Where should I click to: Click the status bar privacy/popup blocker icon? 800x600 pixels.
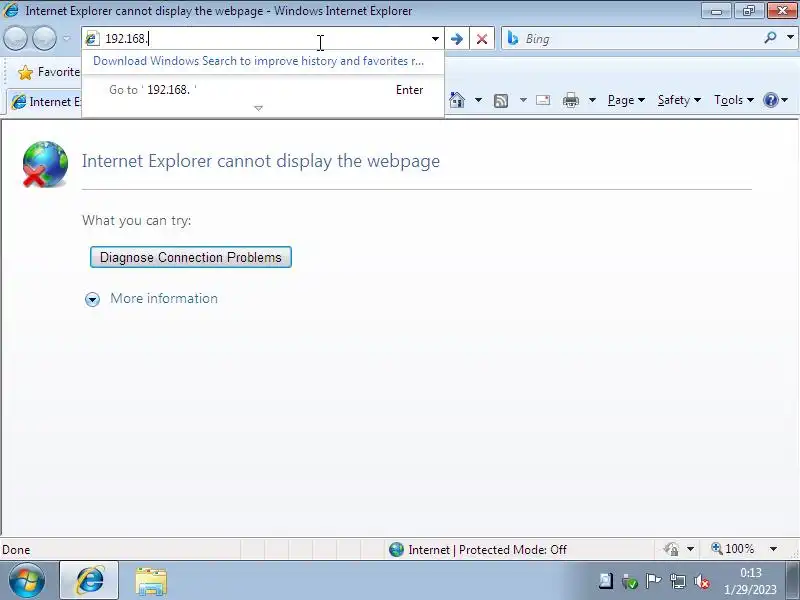[x=672, y=549]
